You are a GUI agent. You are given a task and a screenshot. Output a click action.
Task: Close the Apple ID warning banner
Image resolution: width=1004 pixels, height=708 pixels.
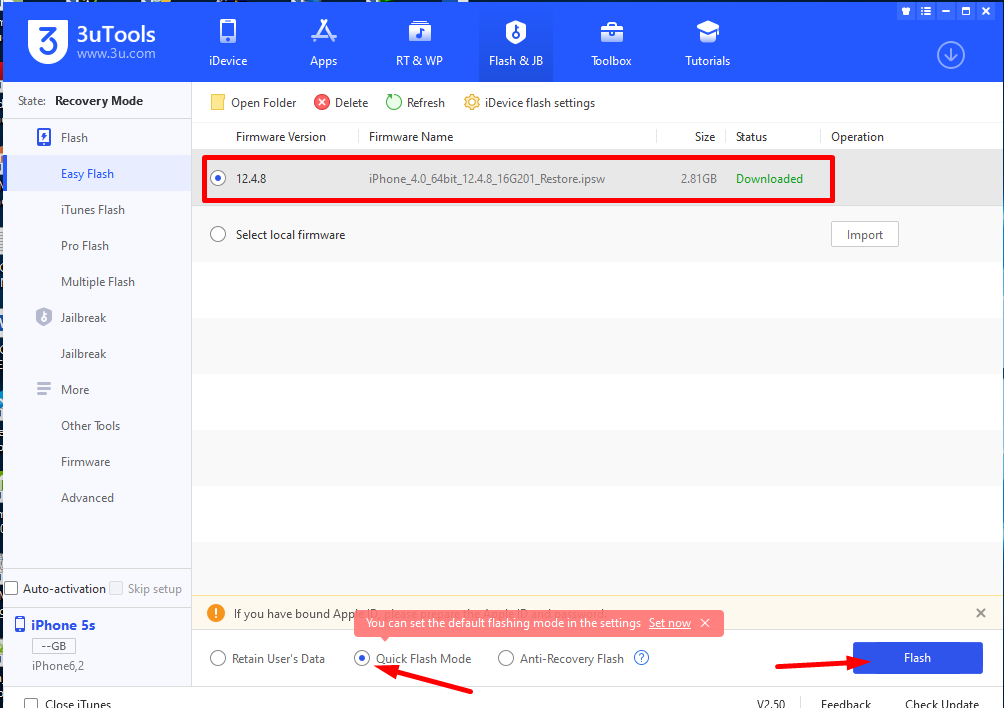click(x=980, y=613)
